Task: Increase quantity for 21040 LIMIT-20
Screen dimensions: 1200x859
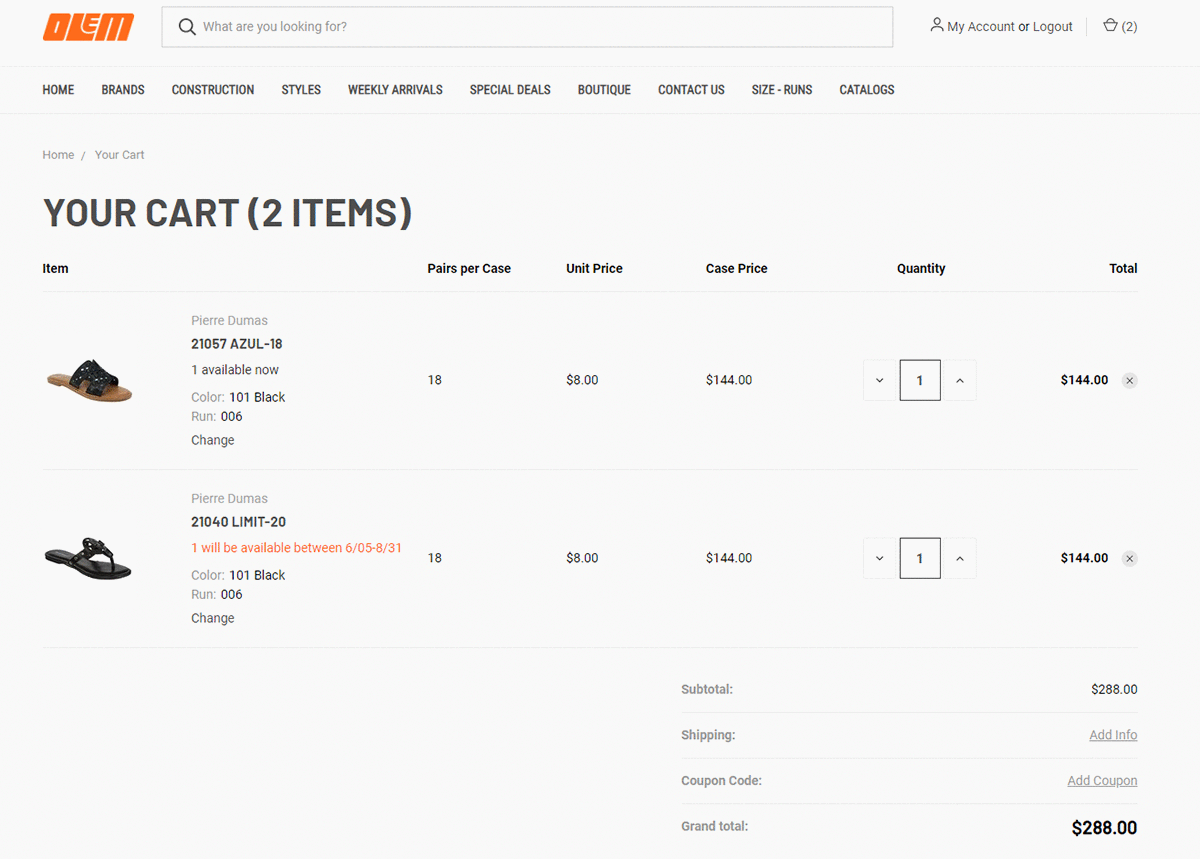Action: point(959,558)
